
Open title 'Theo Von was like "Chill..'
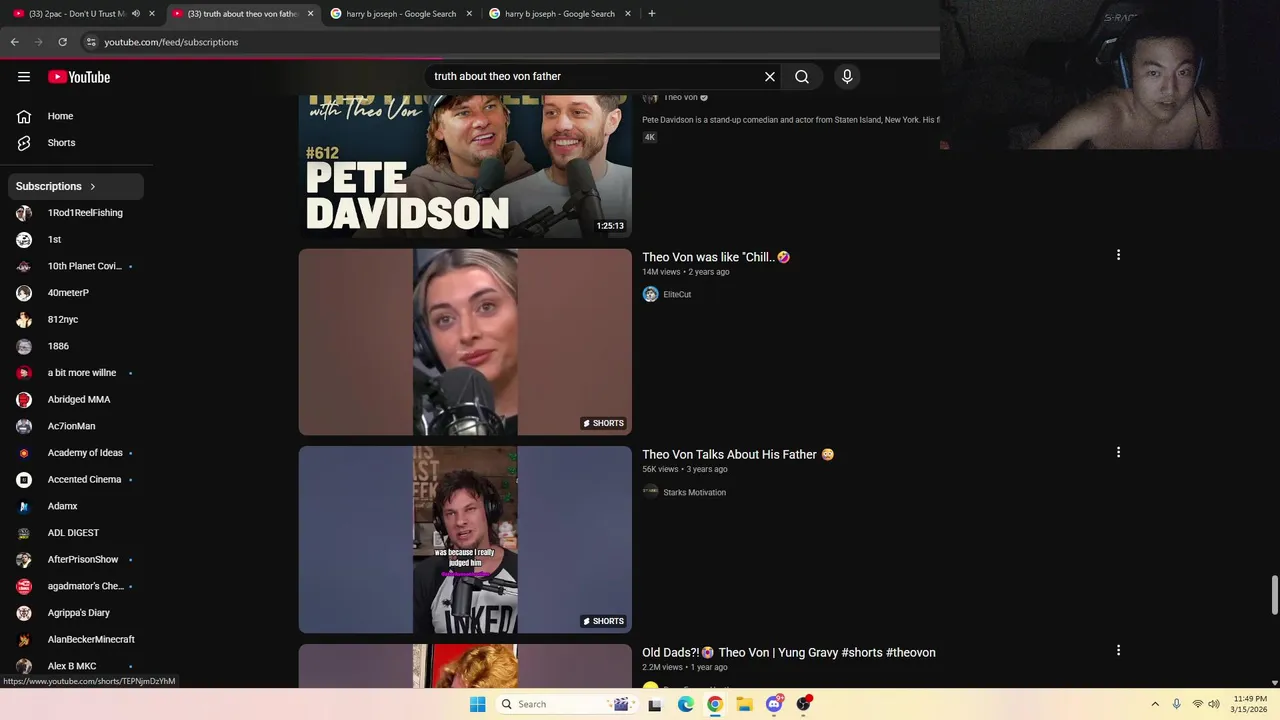click(716, 257)
